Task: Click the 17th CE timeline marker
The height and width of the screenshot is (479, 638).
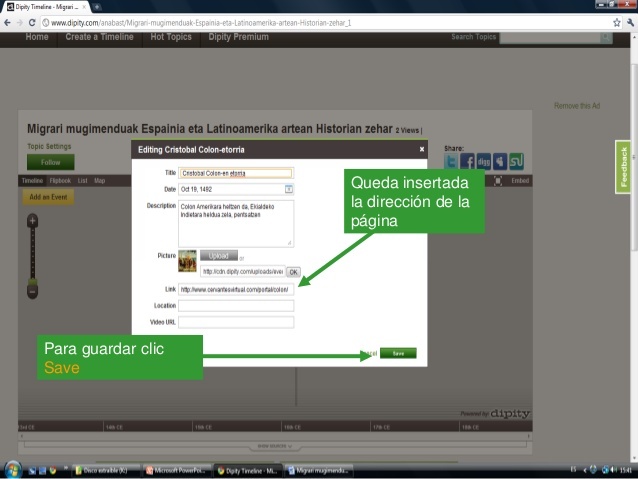Action: (381, 427)
